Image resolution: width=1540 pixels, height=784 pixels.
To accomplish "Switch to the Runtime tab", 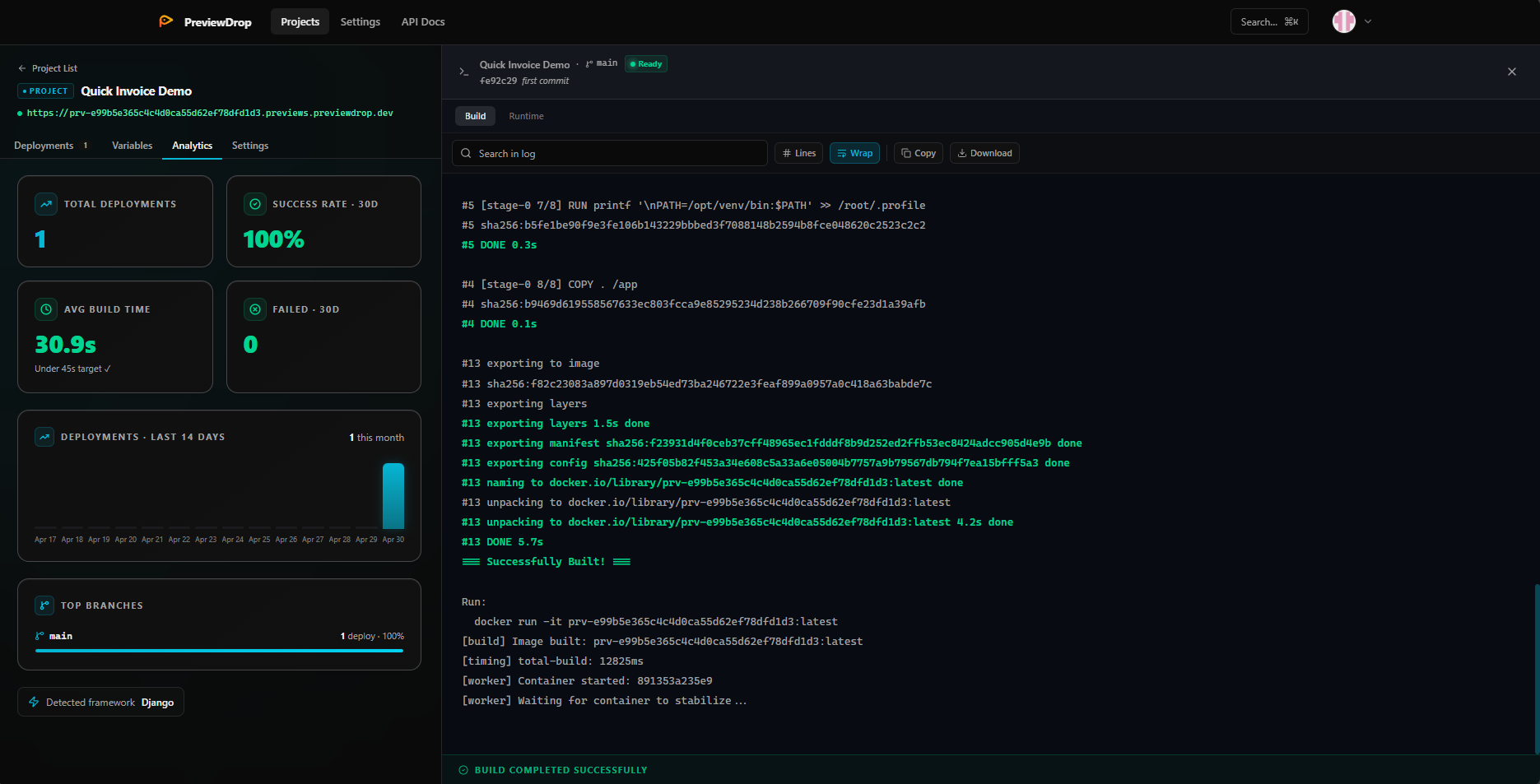I will 526,116.
